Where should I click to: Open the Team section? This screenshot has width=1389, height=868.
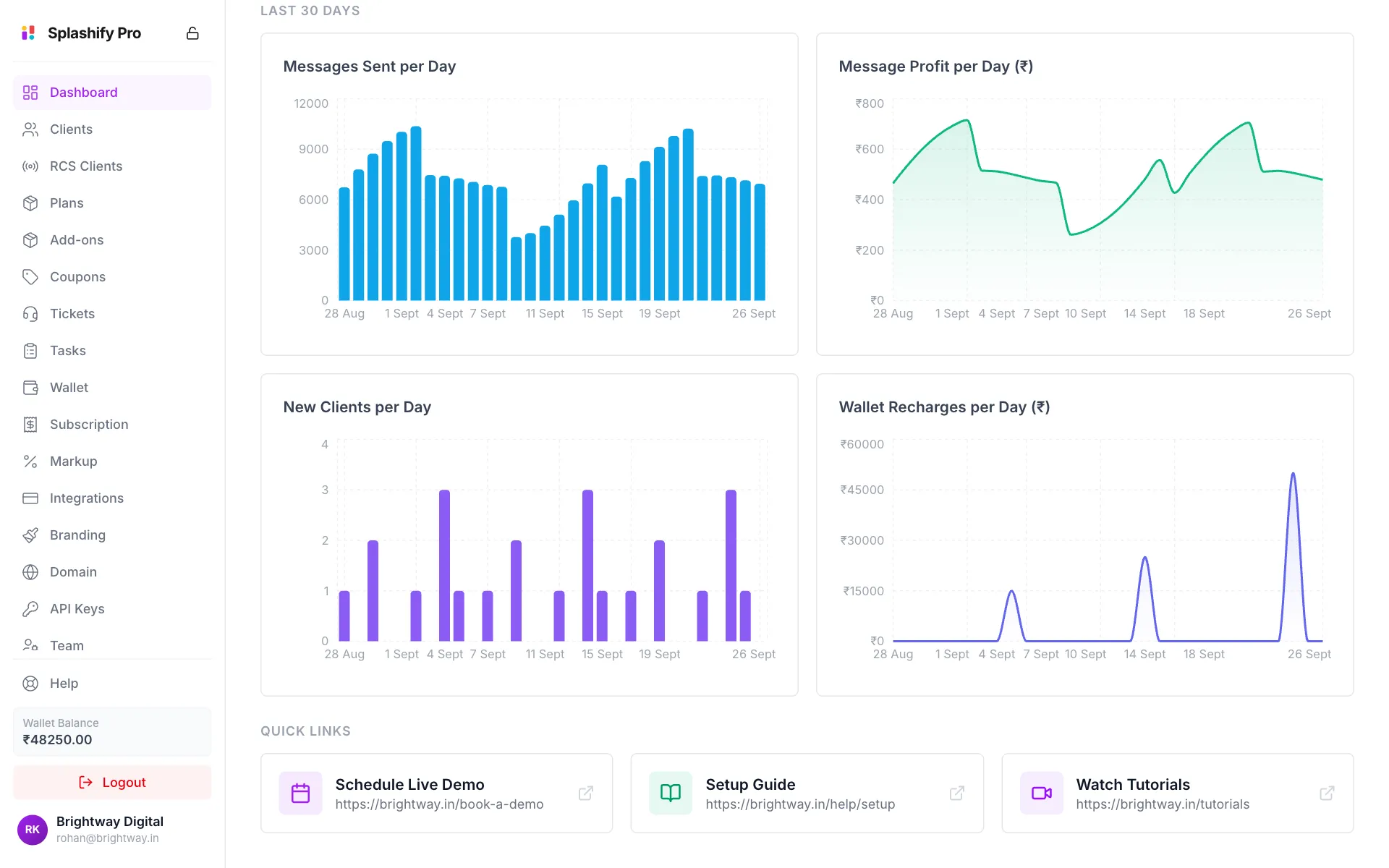(112, 646)
